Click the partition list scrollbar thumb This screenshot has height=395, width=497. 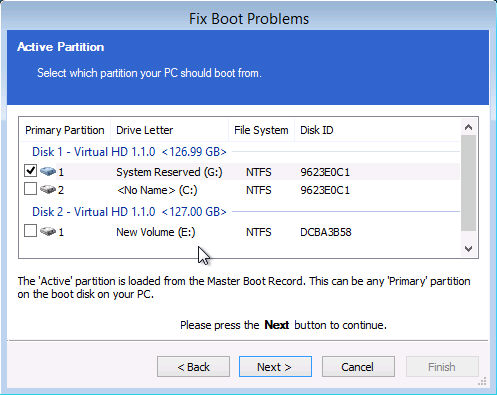(468, 183)
